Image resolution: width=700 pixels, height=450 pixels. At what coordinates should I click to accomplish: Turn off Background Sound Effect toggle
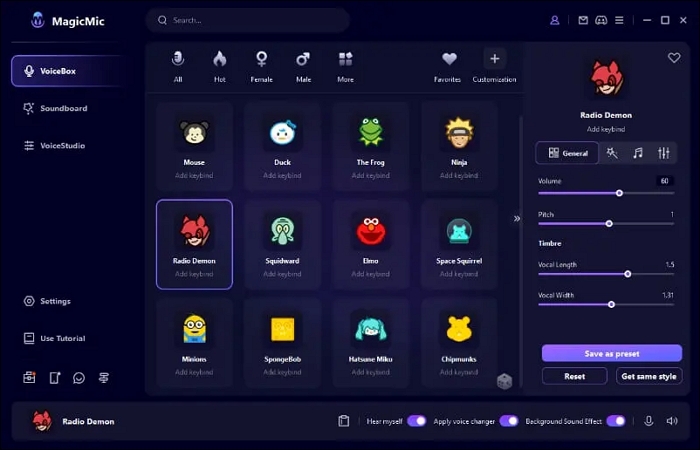[x=616, y=421]
